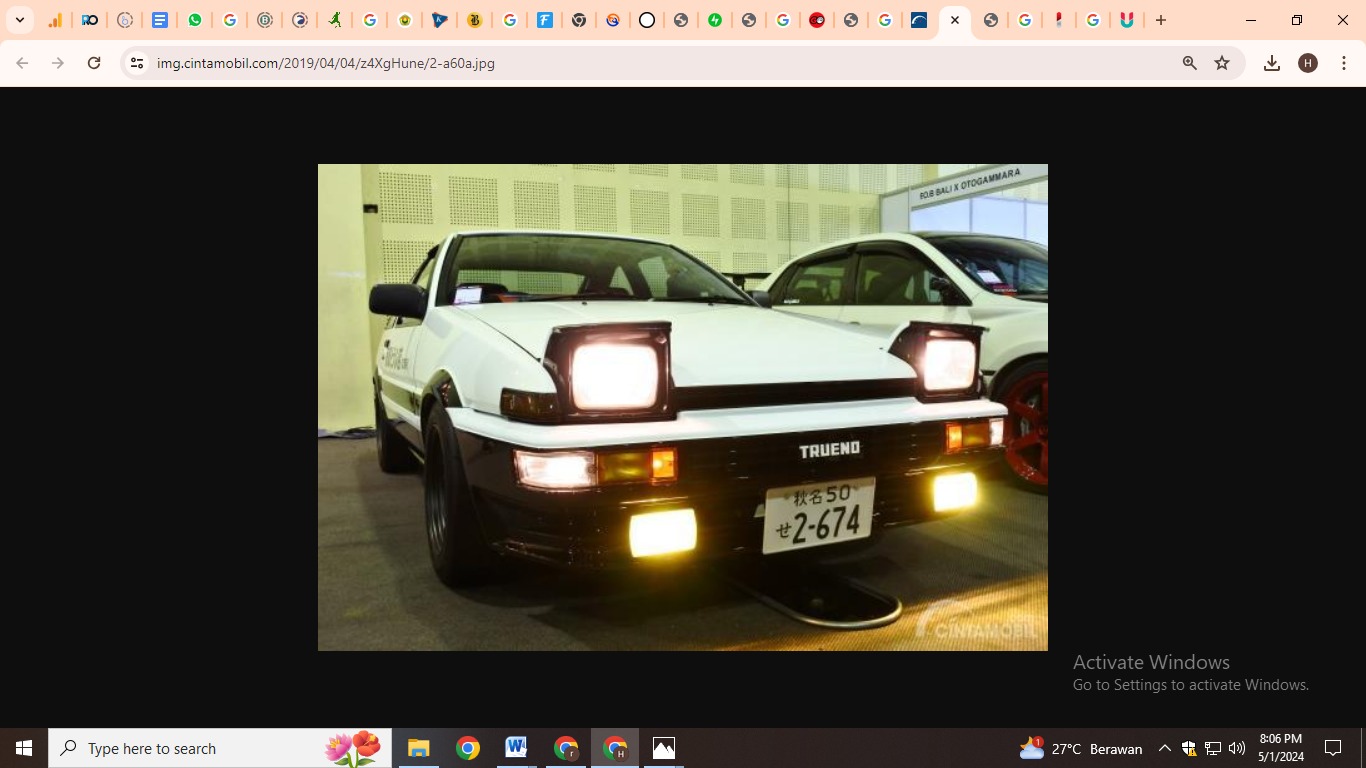
Task: Click the white Toyota Trueno car image
Action: [x=683, y=407]
